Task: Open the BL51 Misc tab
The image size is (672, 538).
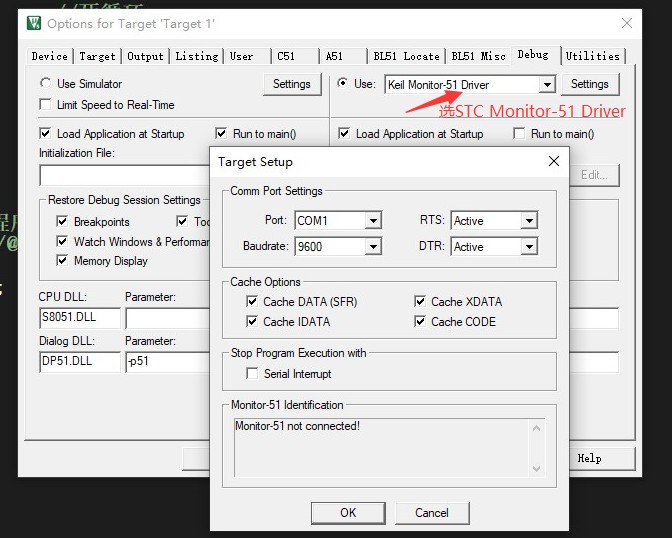Action: [x=478, y=56]
